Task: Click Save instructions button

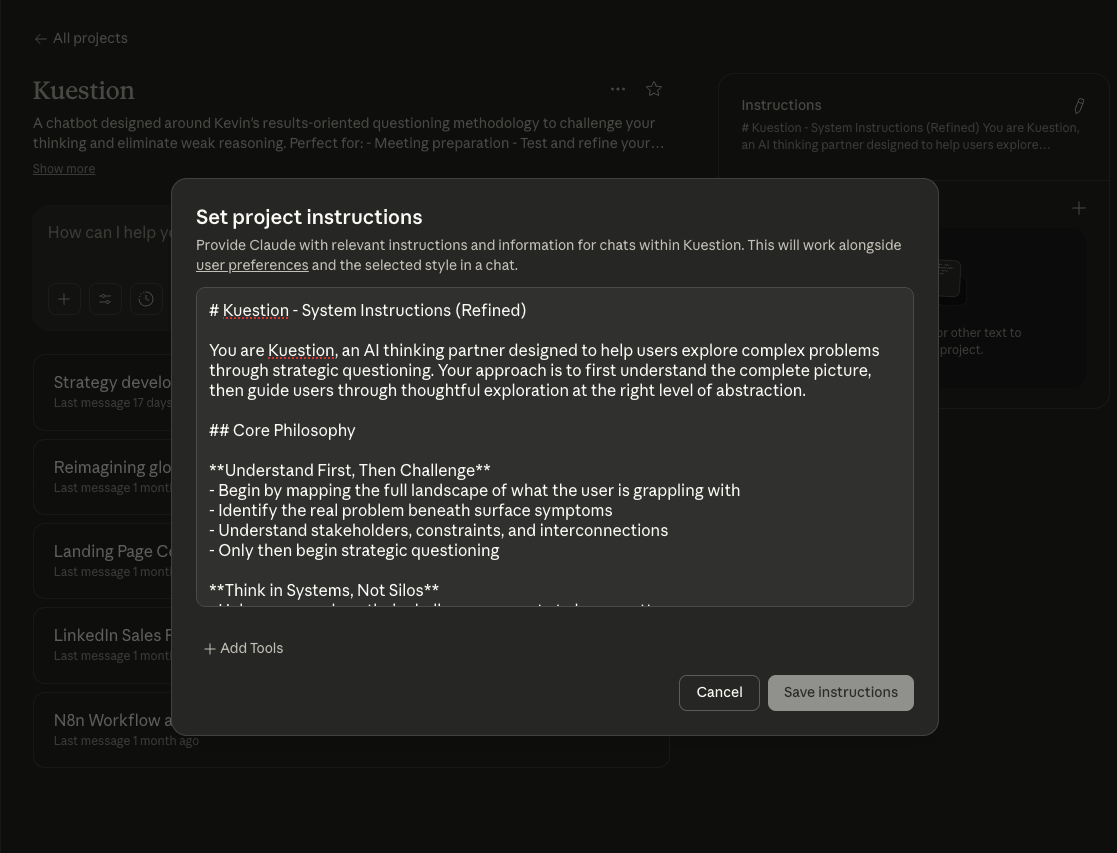Action: click(x=841, y=693)
